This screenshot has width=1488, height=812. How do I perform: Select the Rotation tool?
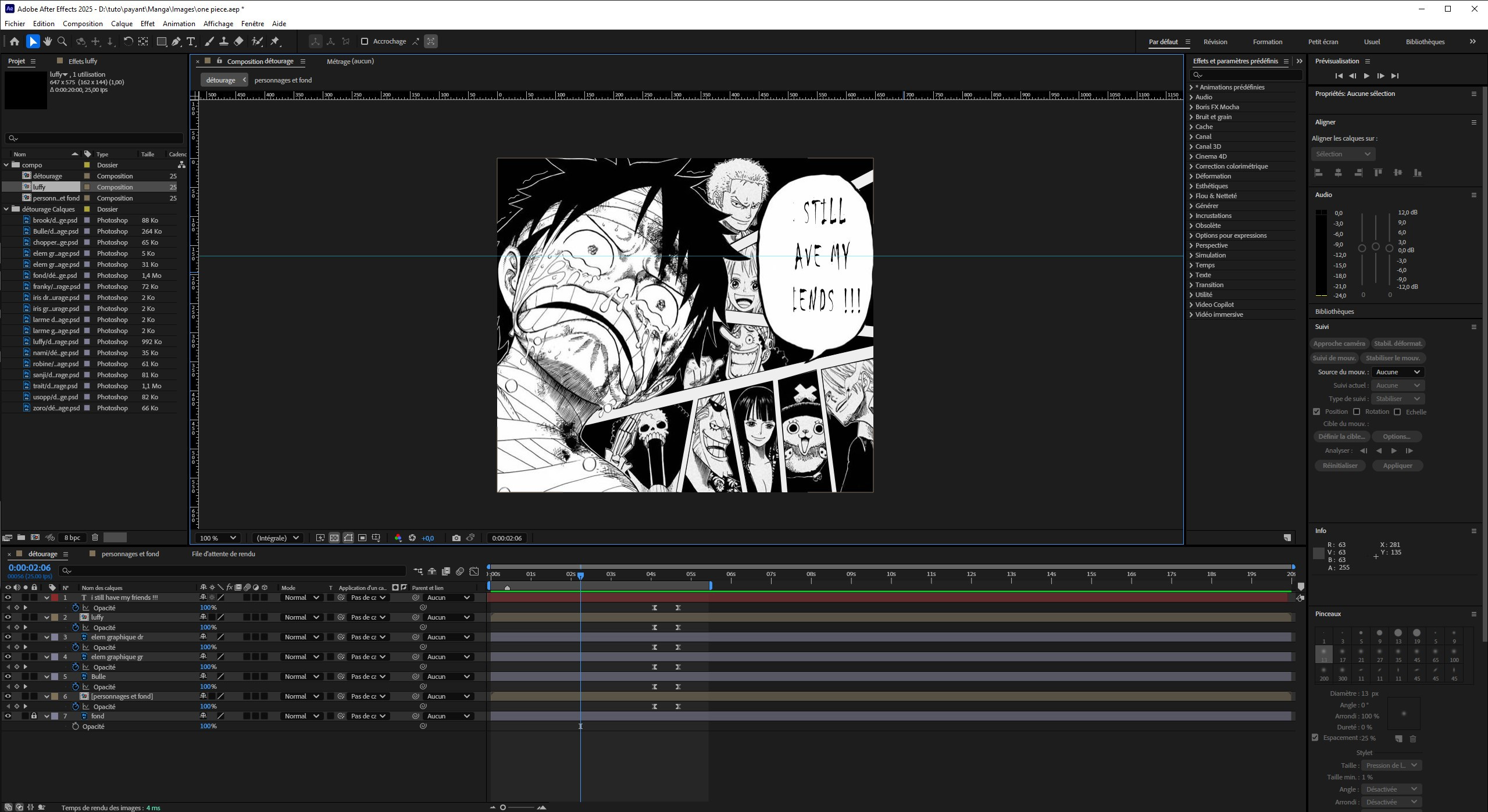(x=128, y=41)
